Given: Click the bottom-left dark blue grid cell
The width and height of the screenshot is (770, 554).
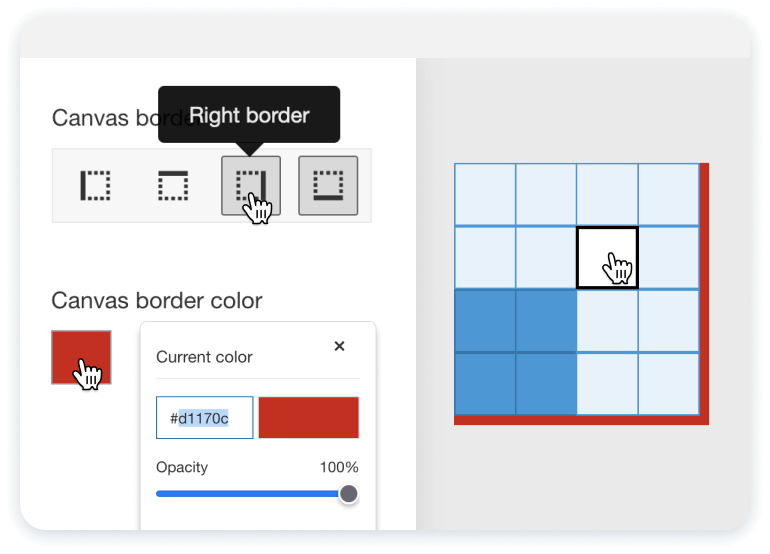Looking at the screenshot, I should [485, 384].
